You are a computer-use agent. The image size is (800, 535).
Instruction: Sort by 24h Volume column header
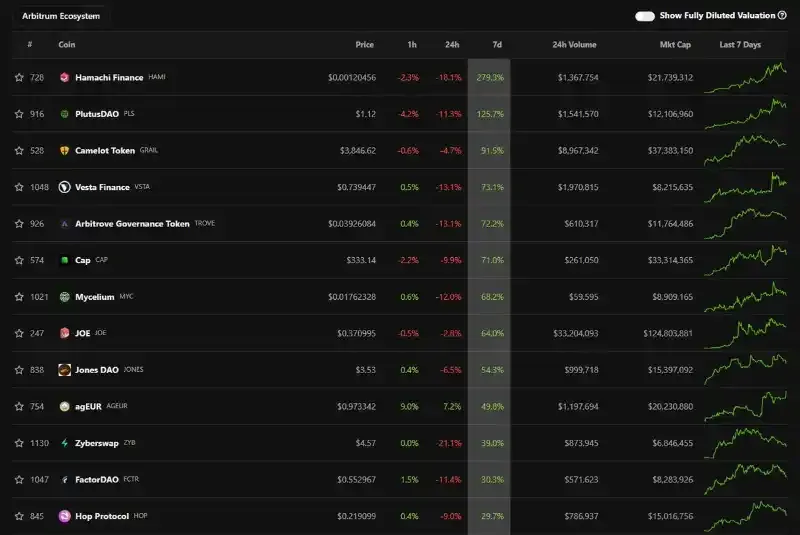pos(574,45)
